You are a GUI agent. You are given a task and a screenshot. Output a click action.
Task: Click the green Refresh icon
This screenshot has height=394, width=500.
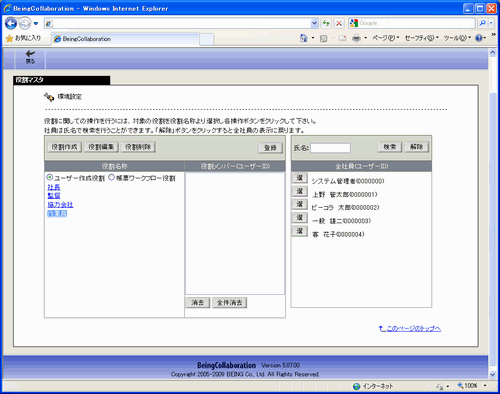coord(326,23)
